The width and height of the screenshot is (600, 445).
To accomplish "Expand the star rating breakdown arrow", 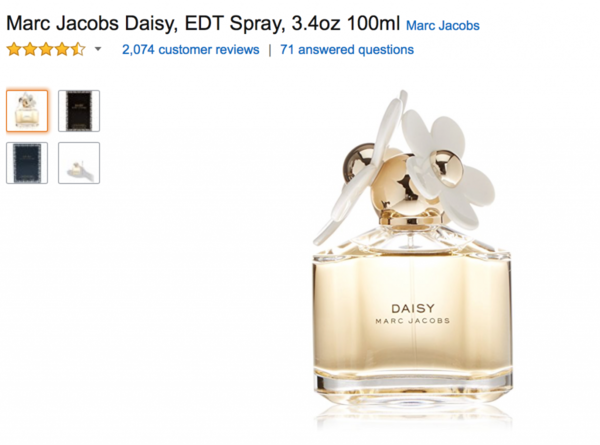I will pos(98,49).
